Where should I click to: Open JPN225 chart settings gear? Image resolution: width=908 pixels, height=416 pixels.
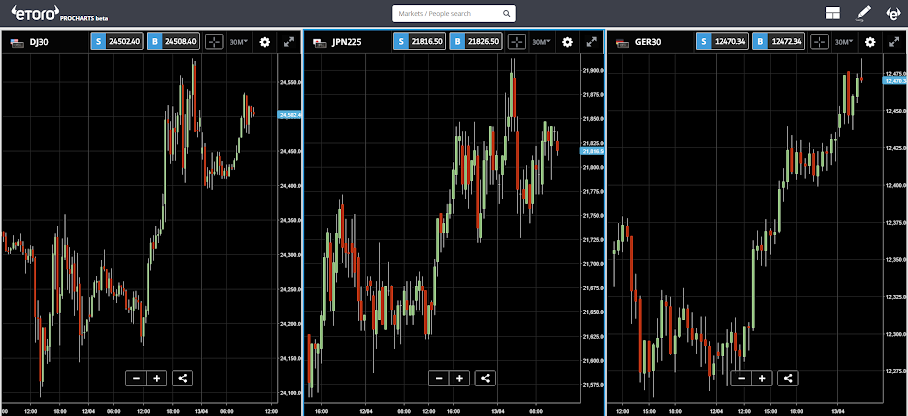(568, 42)
